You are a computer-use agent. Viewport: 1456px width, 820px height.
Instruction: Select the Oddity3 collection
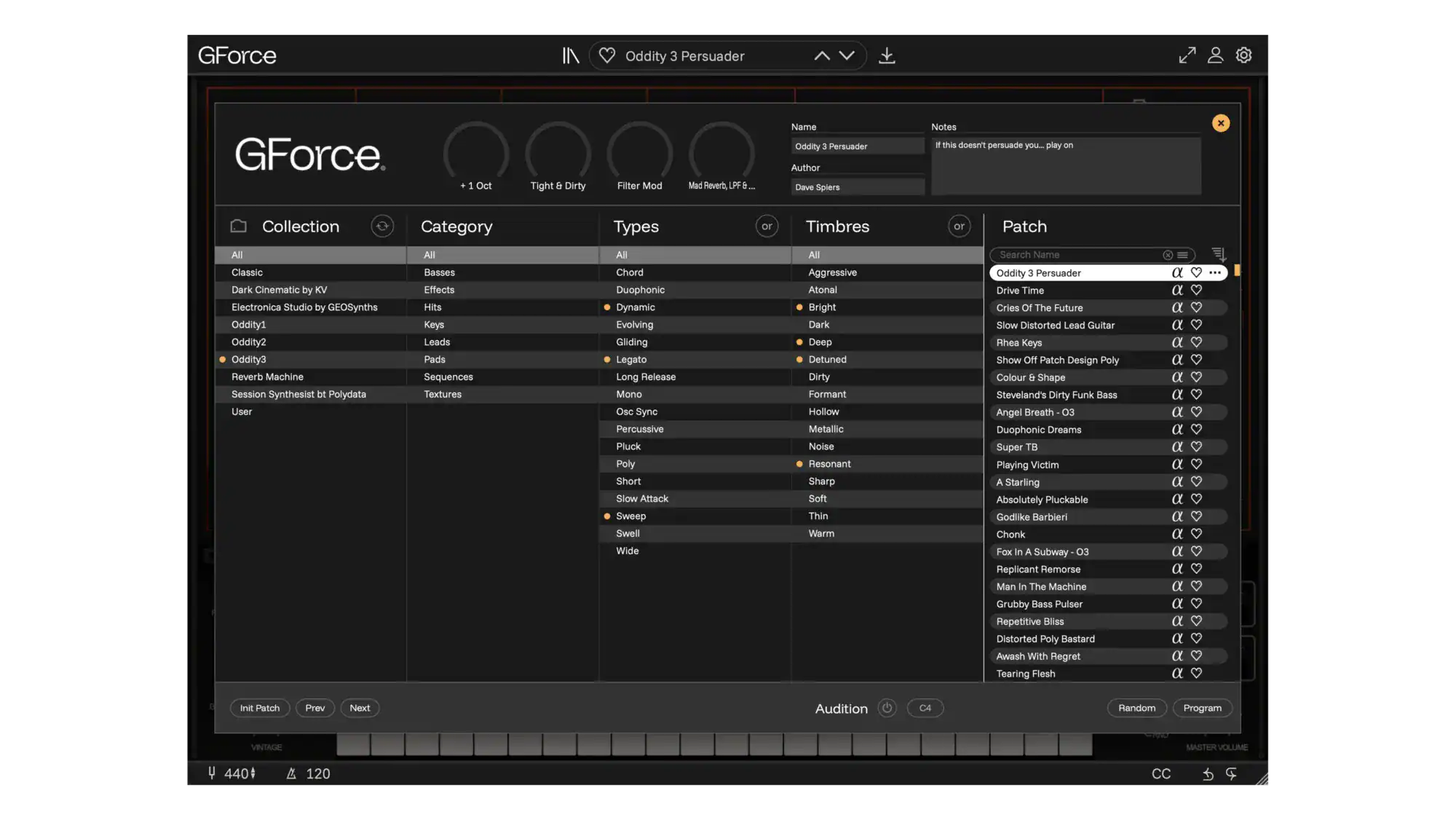pyautogui.click(x=311, y=360)
